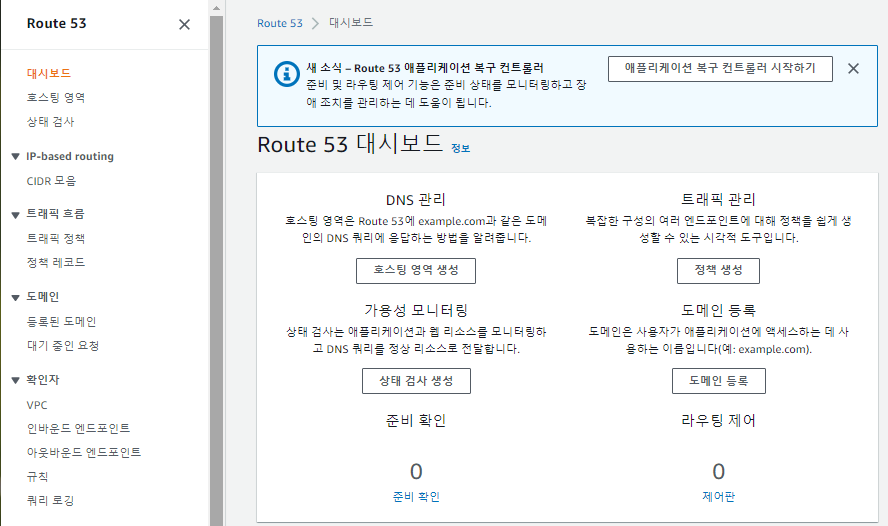Go to 규칙 in the sidebar
Image resolution: width=888 pixels, height=526 pixels.
point(37,476)
